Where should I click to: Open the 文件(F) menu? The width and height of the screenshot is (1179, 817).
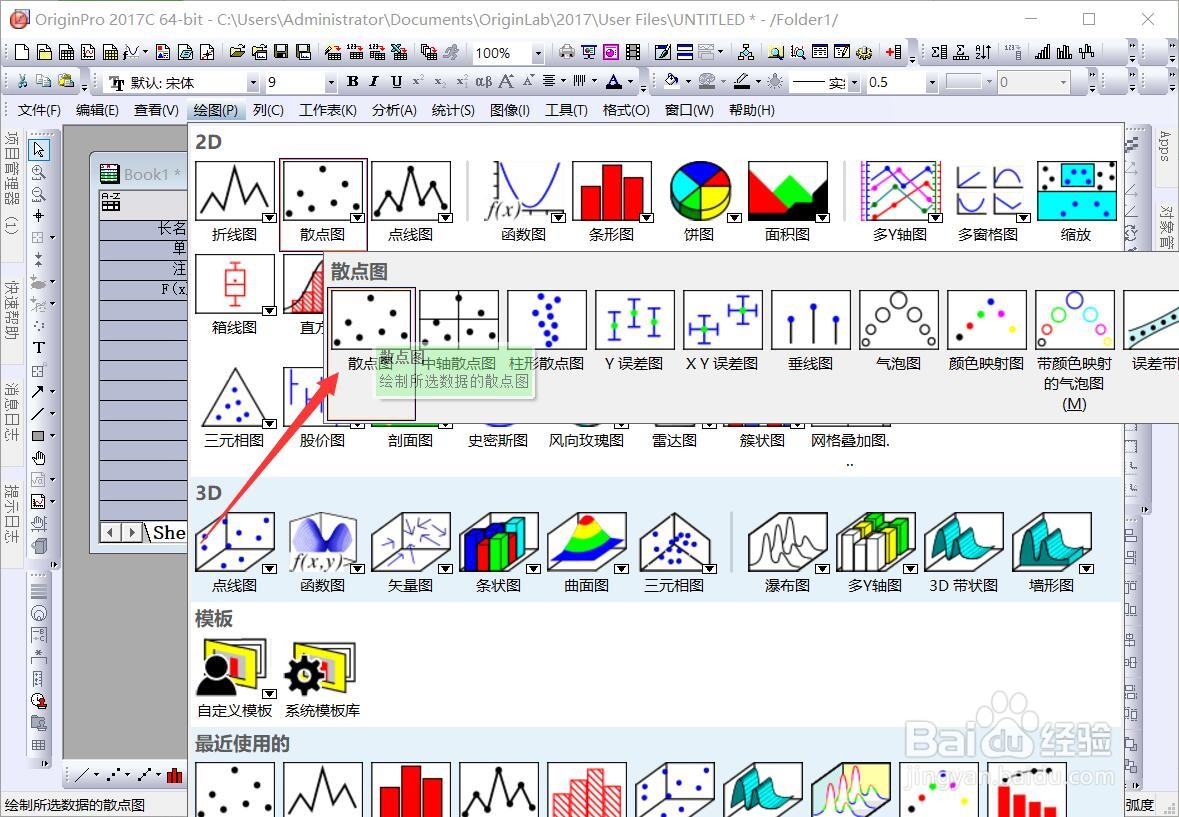39,110
